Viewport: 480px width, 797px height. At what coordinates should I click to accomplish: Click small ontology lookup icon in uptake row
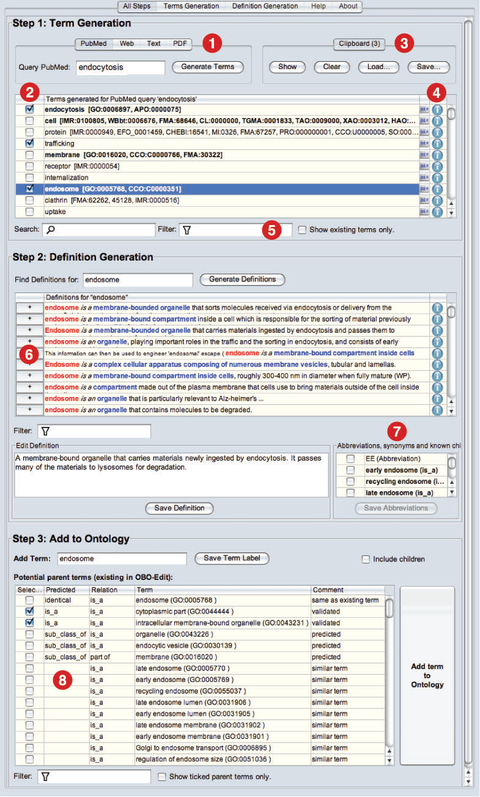(424, 211)
